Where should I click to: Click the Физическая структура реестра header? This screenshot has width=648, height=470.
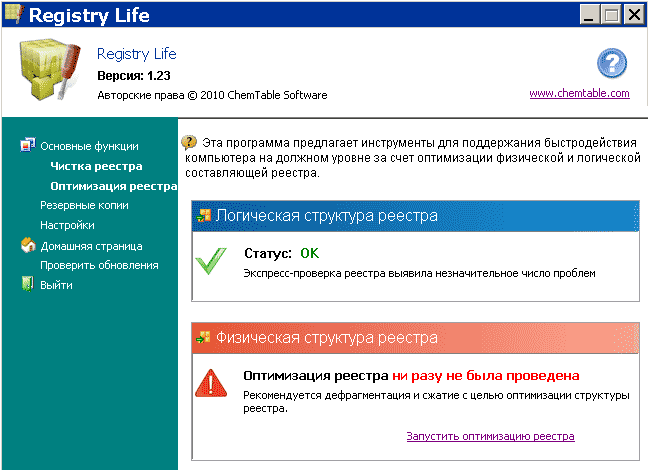pyautogui.click(x=415, y=338)
